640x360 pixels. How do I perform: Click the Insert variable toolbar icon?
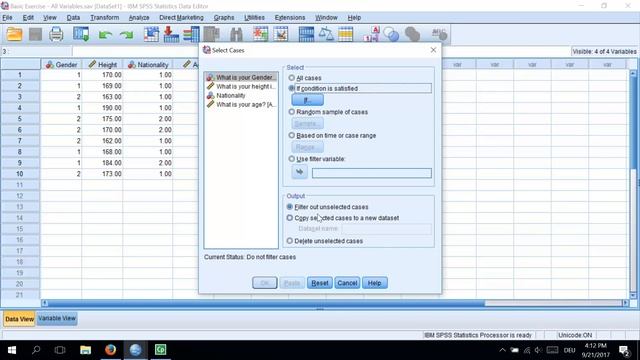coord(281,34)
